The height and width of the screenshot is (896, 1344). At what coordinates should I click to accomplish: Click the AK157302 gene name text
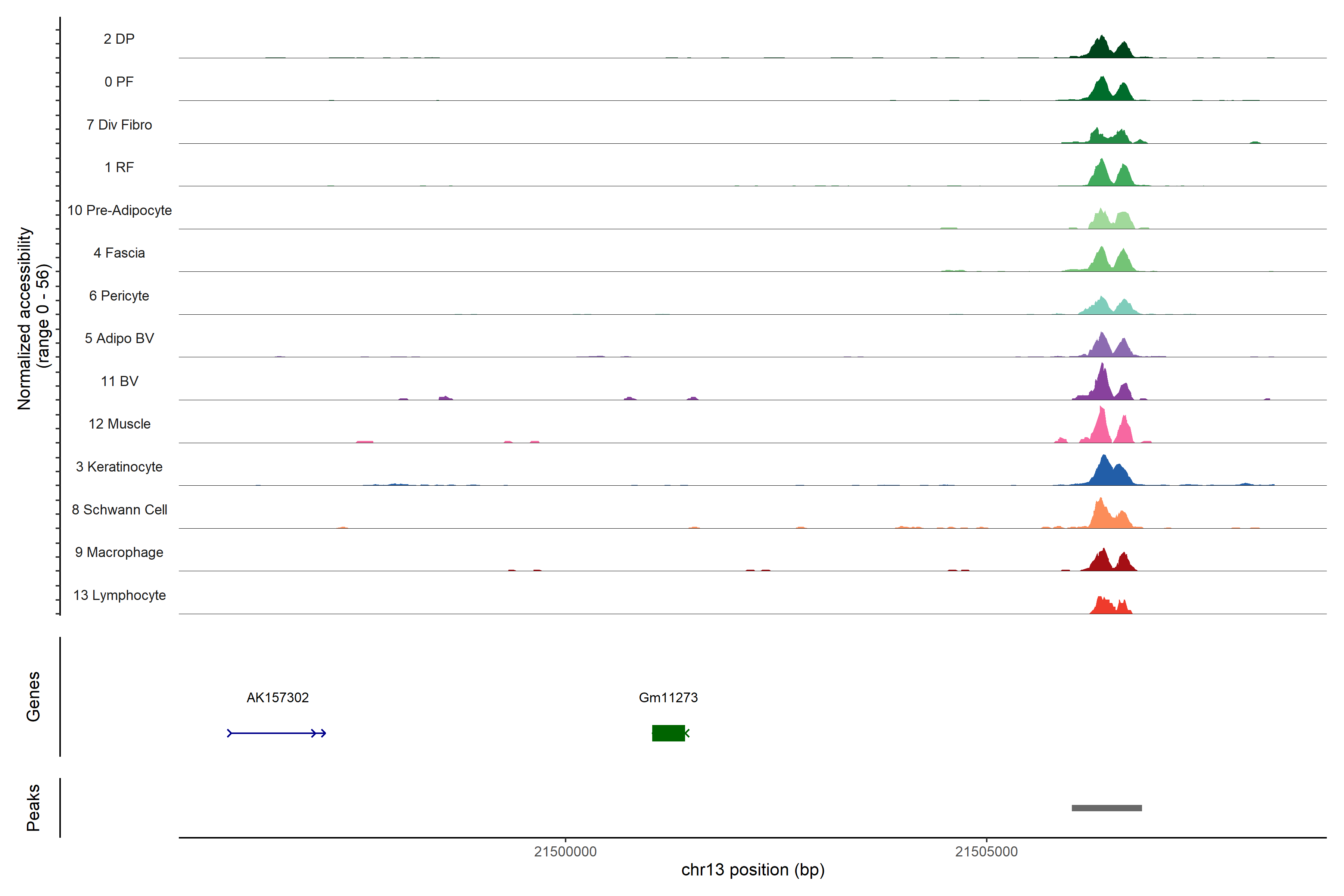pyautogui.click(x=278, y=698)
